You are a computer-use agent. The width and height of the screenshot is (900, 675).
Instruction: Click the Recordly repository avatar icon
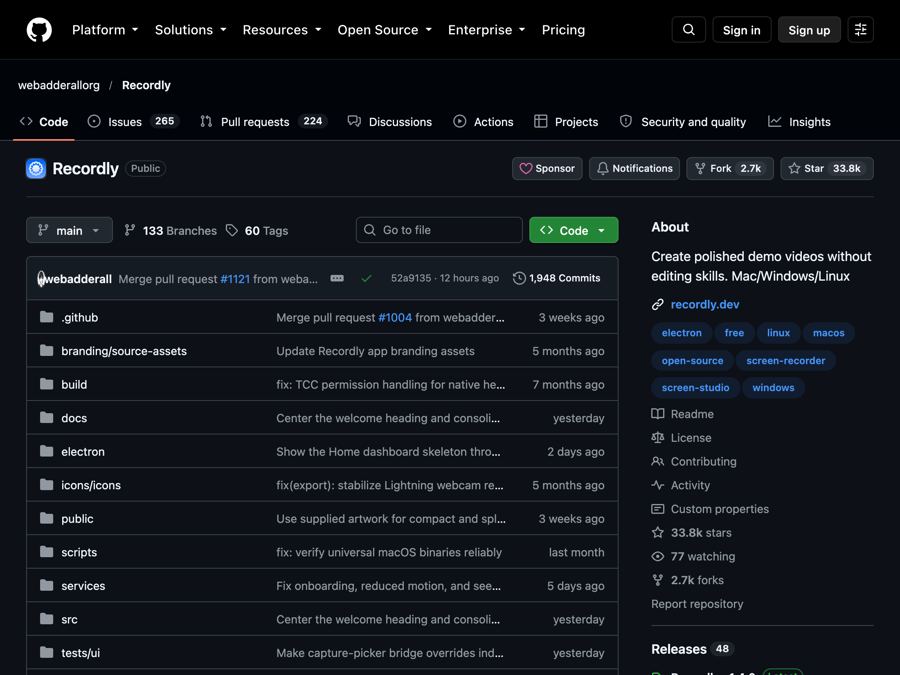(36, 169)
